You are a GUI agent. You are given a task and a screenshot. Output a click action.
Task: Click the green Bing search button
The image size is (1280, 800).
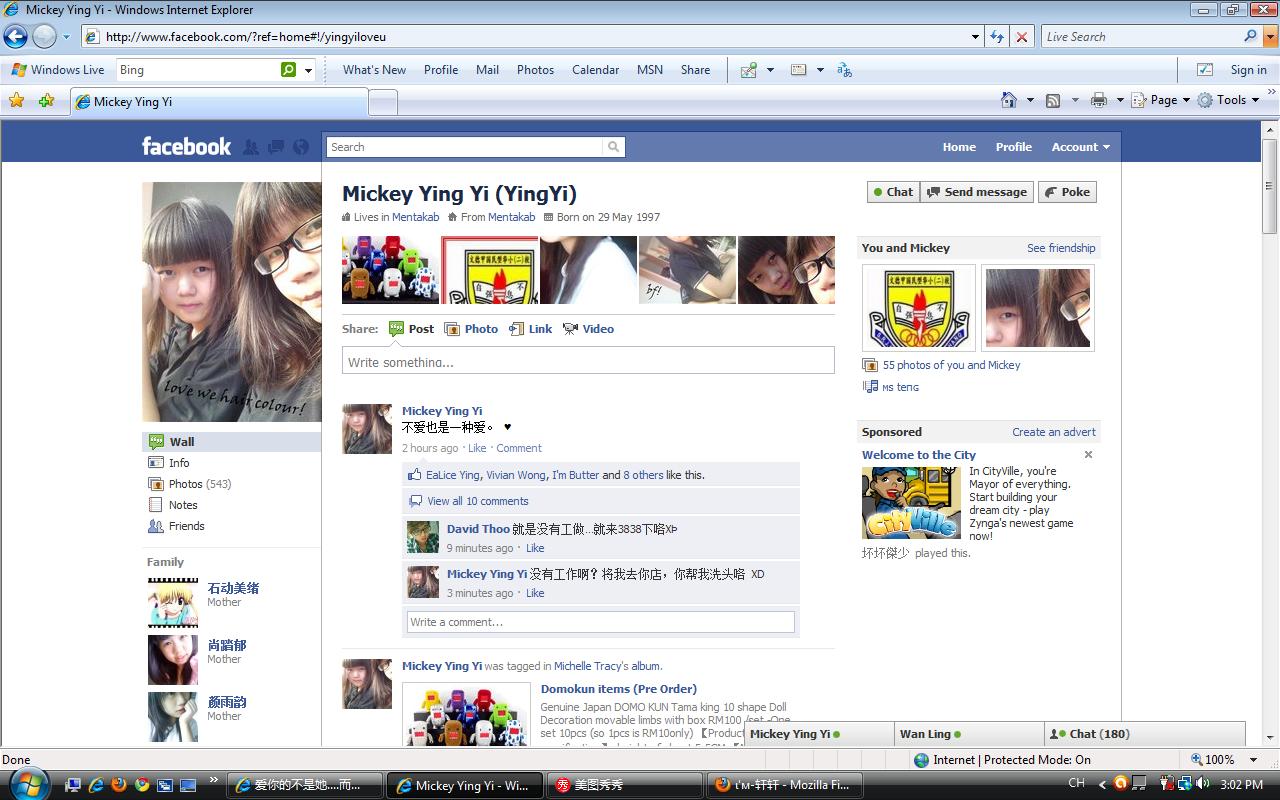[x=288, y=70]
